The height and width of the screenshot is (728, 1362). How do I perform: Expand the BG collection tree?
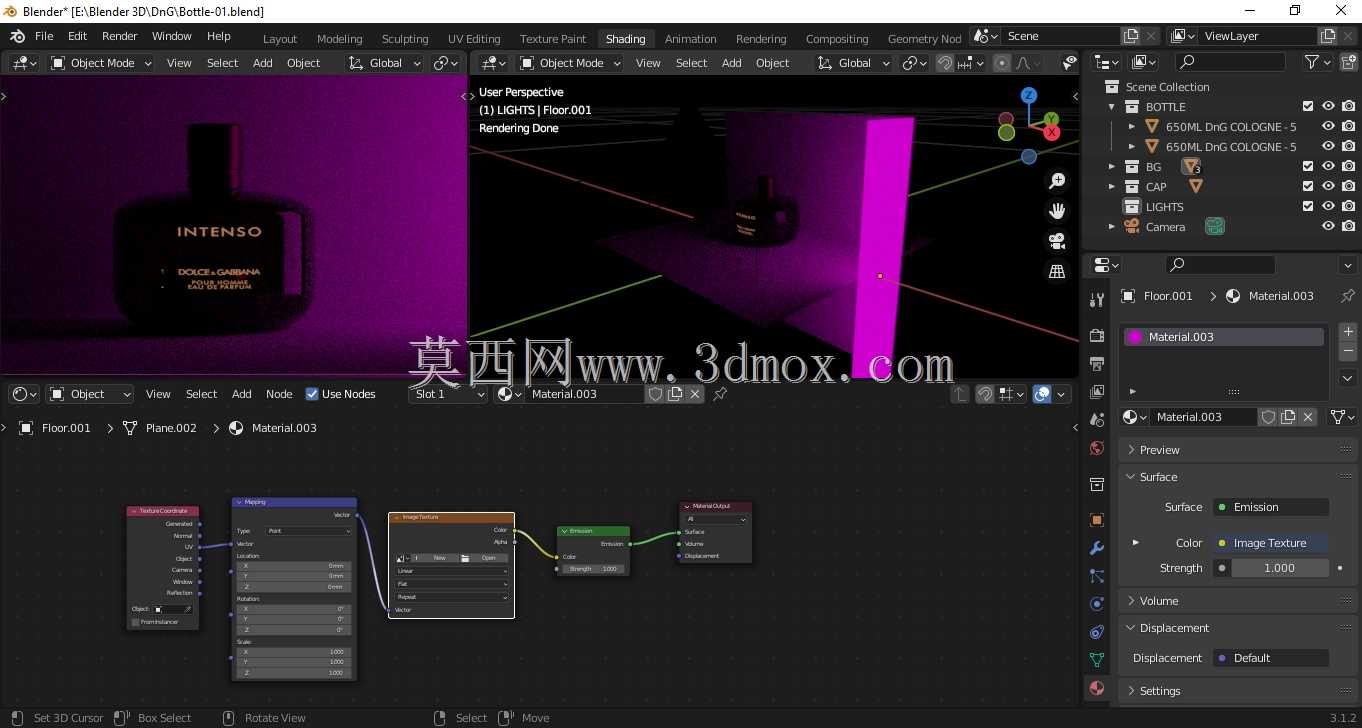1111,167
